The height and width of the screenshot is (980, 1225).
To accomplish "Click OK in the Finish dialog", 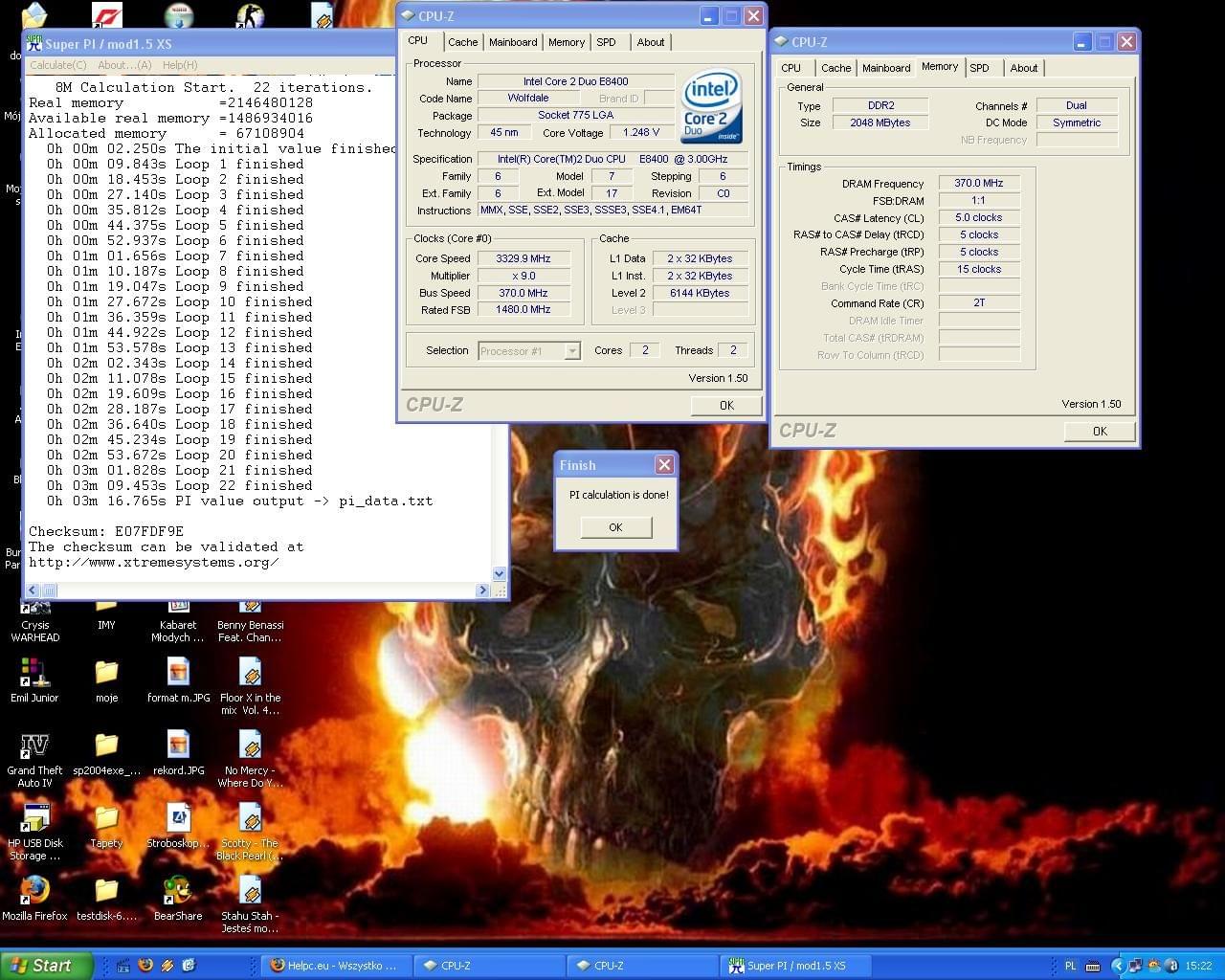I will pos(615,527).
